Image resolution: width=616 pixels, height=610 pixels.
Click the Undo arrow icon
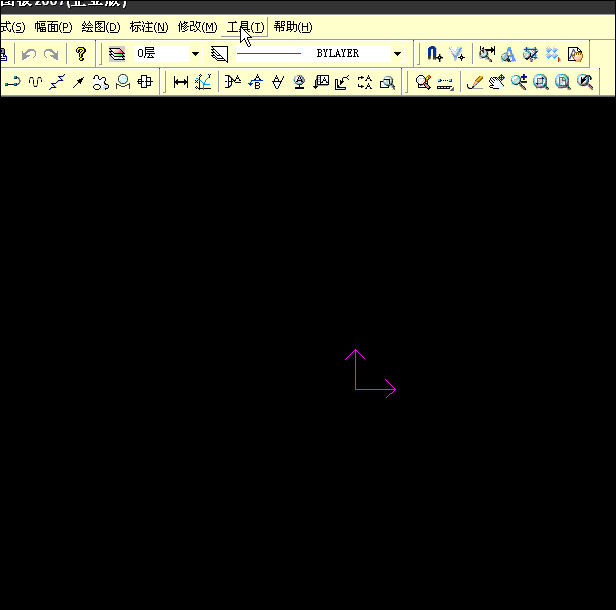[x=29, y=54]
